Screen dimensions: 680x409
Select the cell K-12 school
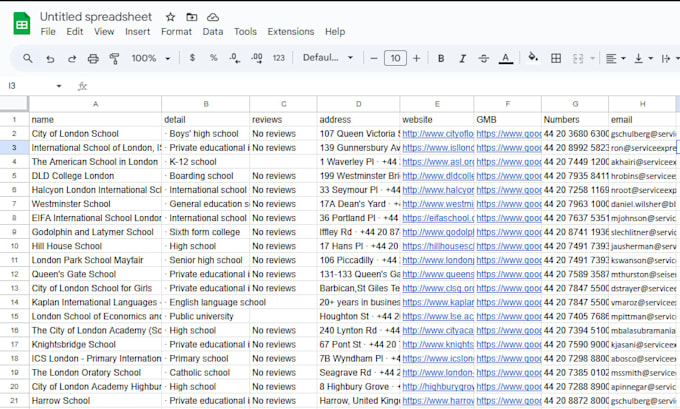click(206, 162)
